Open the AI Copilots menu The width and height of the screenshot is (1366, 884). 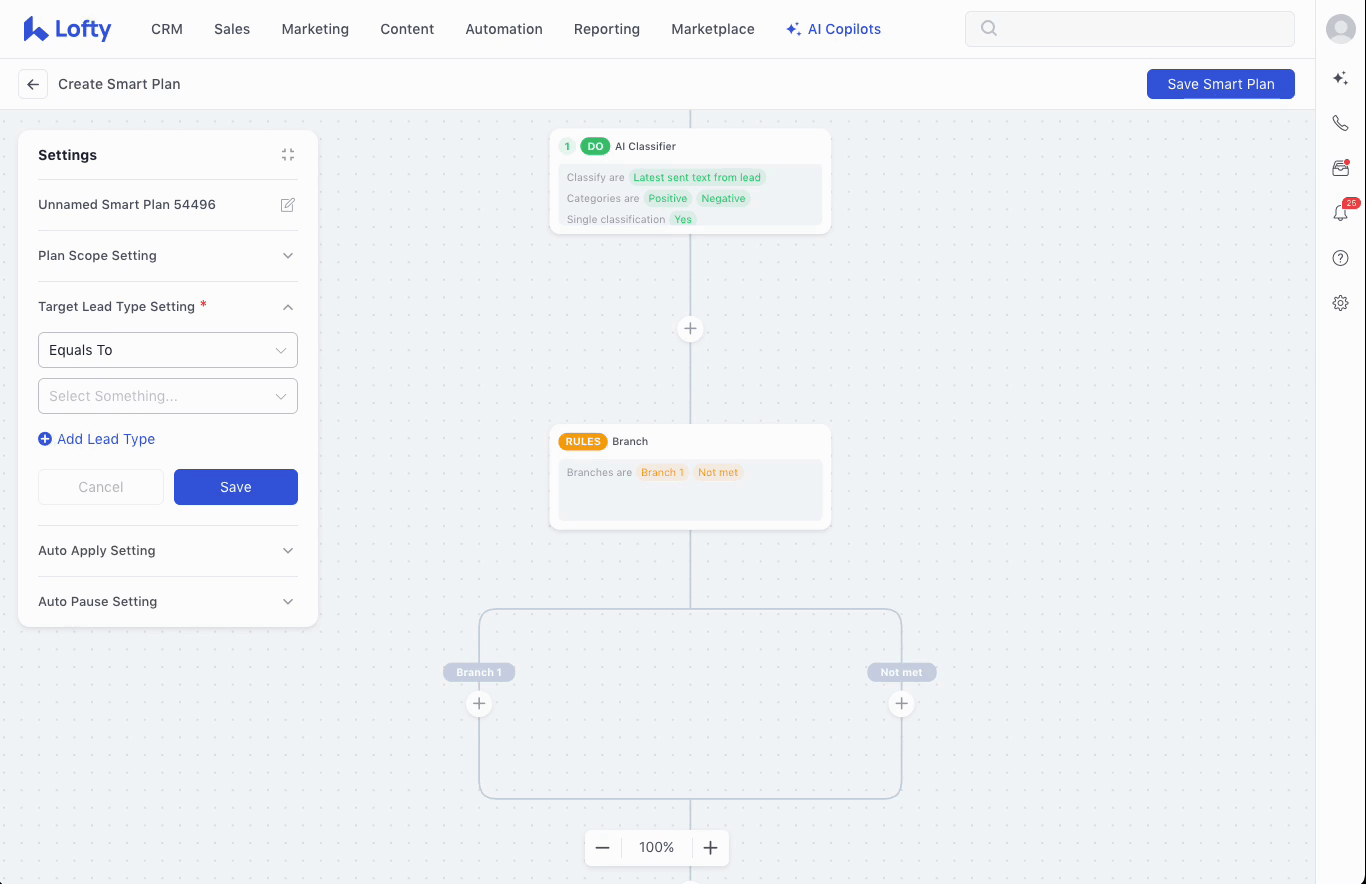click(833, 29)
